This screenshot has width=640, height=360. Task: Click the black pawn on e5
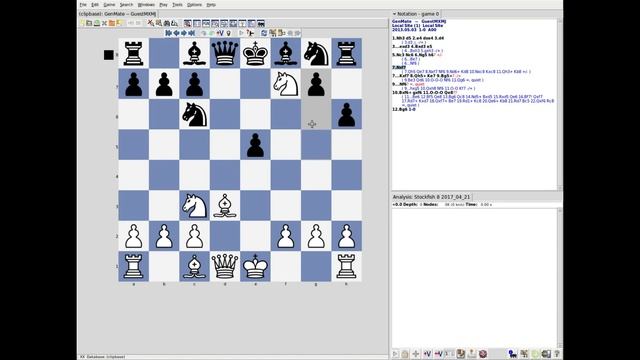click(x=256, y=145)
